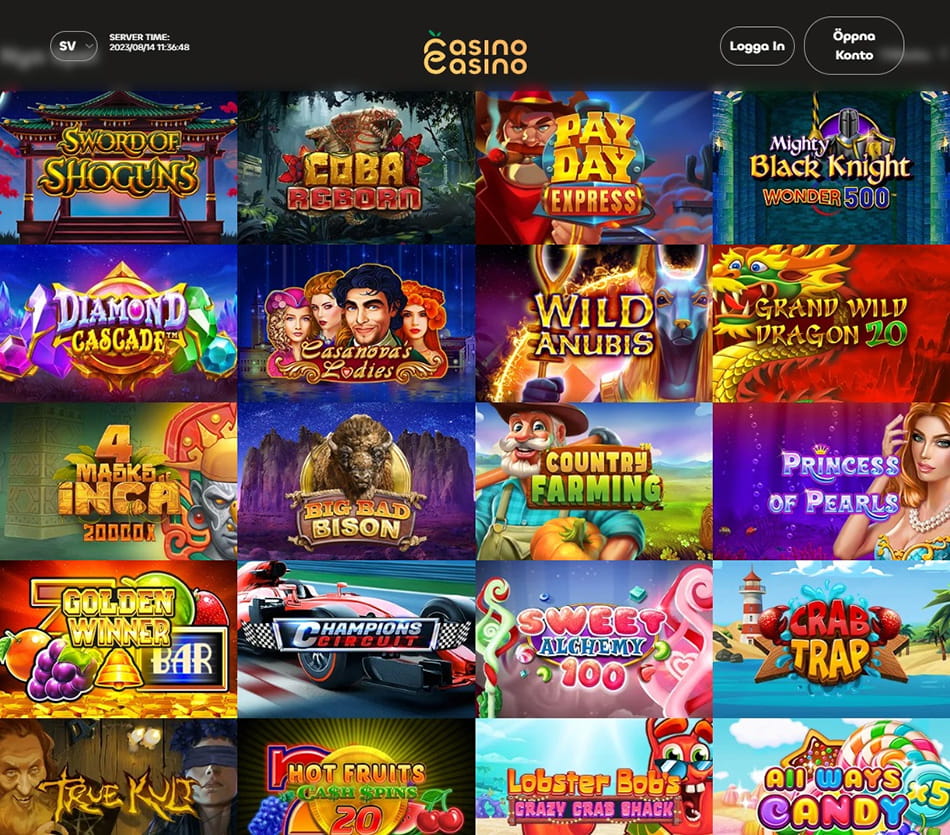Open Grand Wild Dragon 20
The height and width of the screenshot is (835, 950).
click(831, 323)
